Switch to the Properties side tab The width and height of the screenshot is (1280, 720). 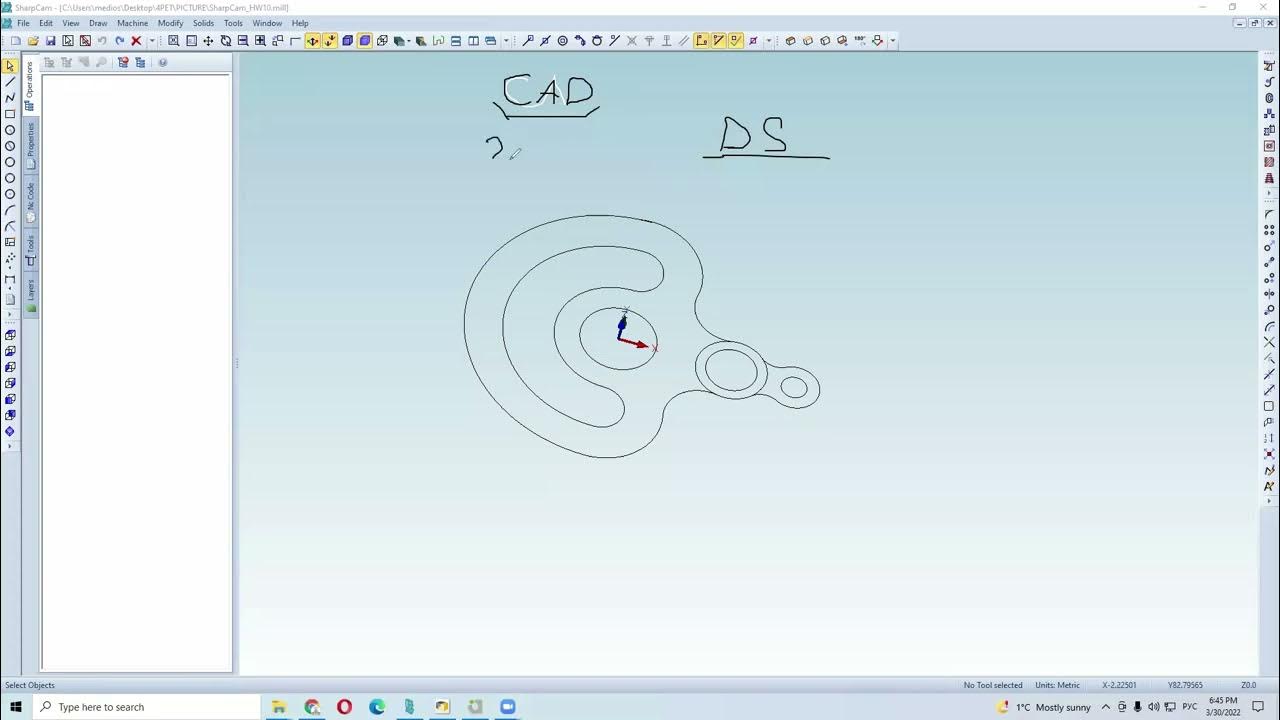[x=30, y=144]
